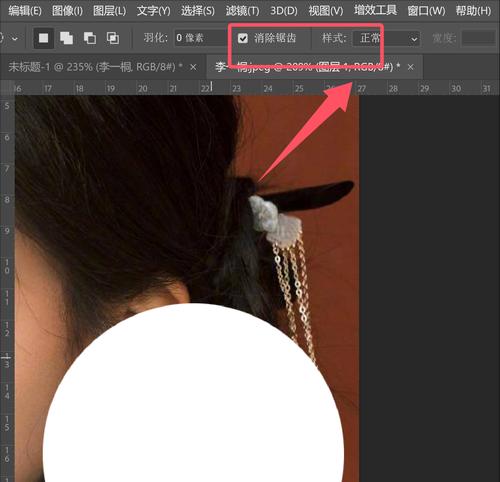
Task: Select the Add to Selection icon
Action: pyautogui.click(x=66, y=38)
